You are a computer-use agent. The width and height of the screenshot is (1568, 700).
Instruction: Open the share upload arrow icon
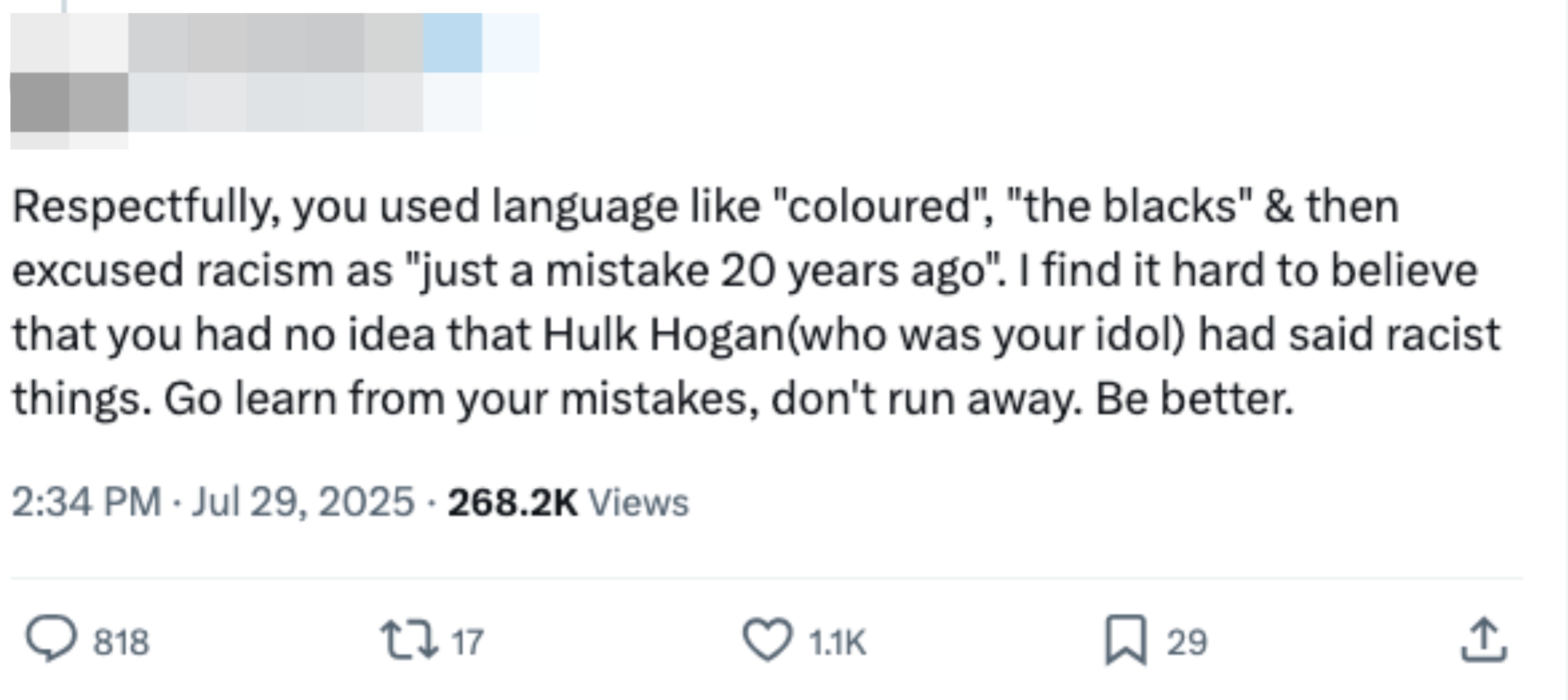click(x=1484, y=640)
